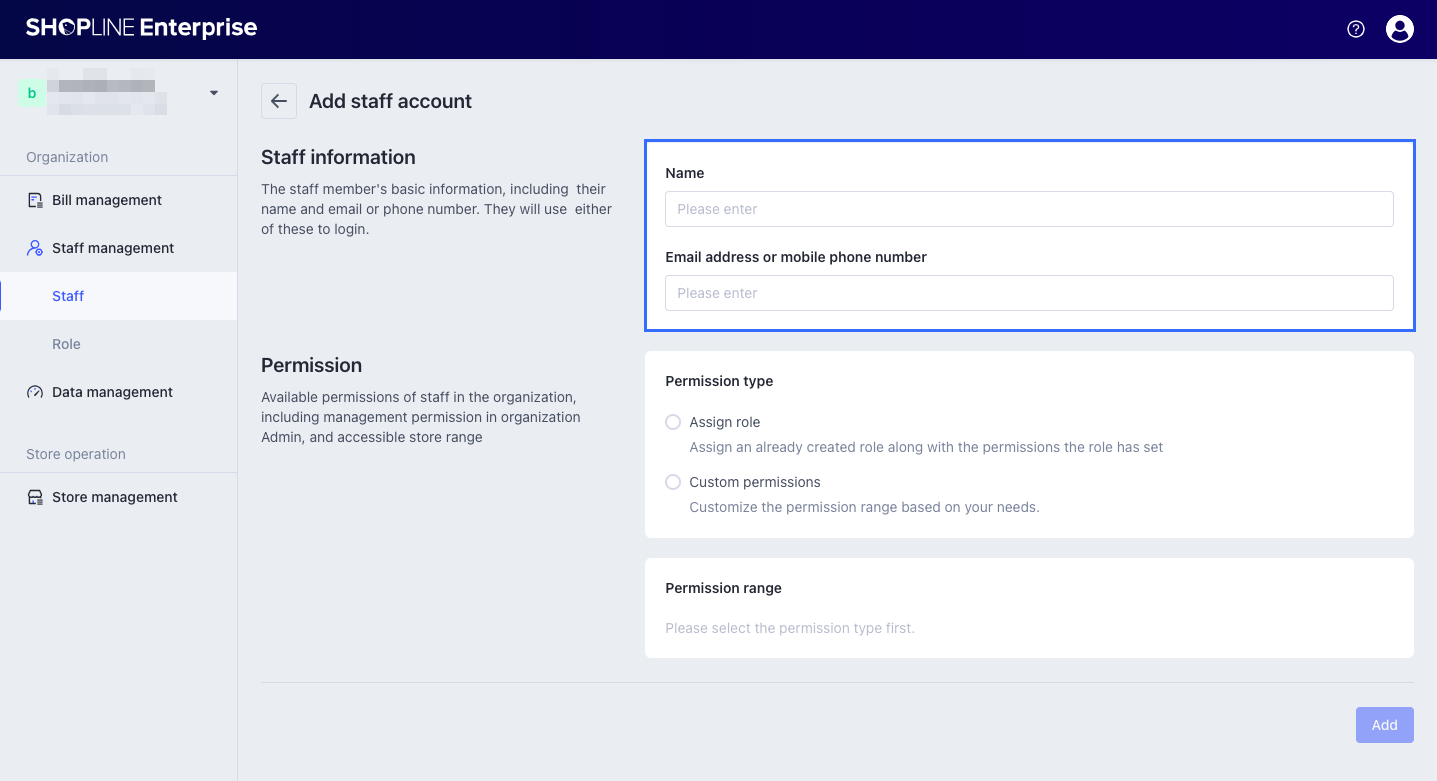The image size is (1437, 781).
Task: Open Bill management in sidebar
Action: coord(118,200)
